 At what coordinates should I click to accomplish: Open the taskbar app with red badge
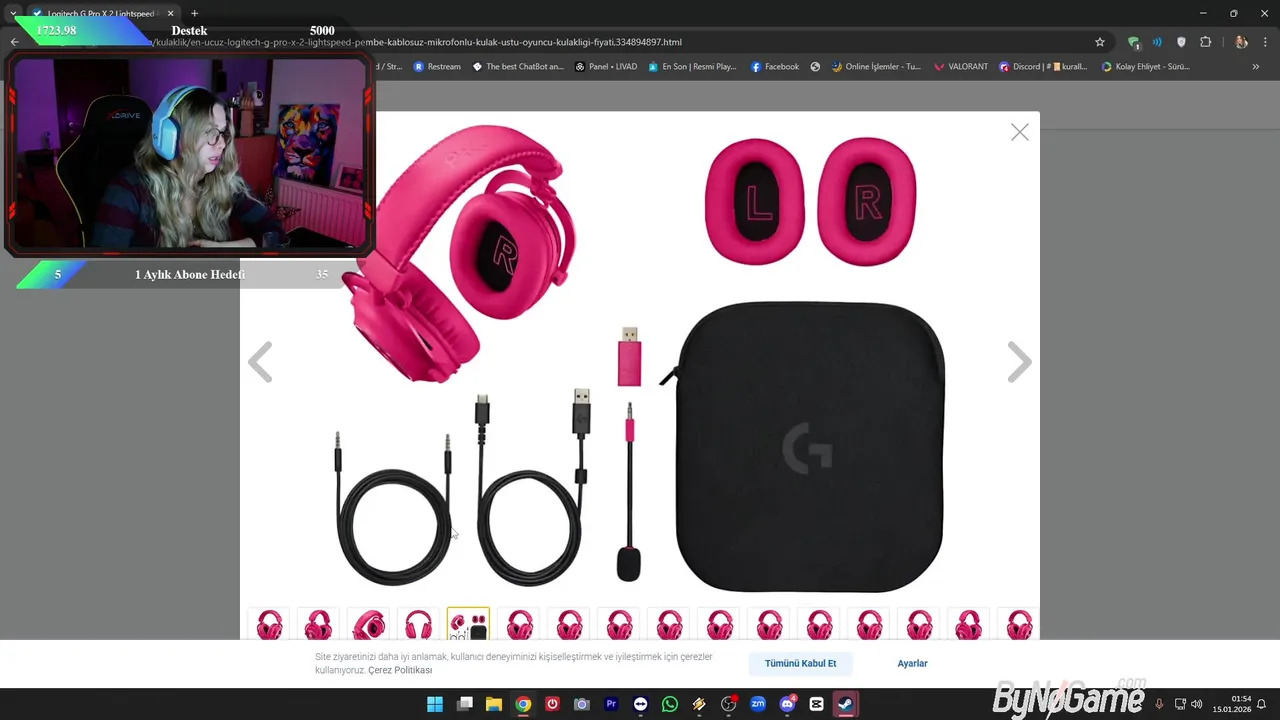tap(729, 704)
